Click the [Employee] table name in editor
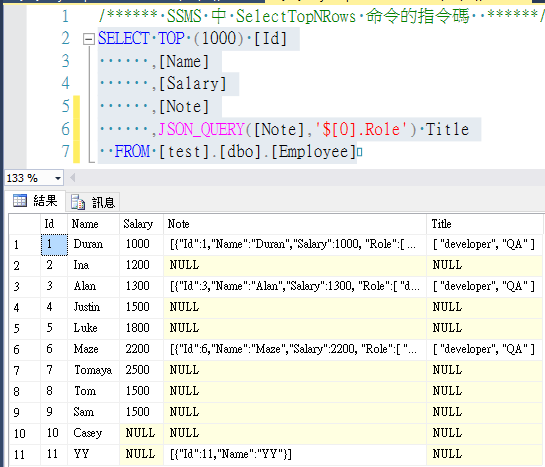 click(313, 151)
